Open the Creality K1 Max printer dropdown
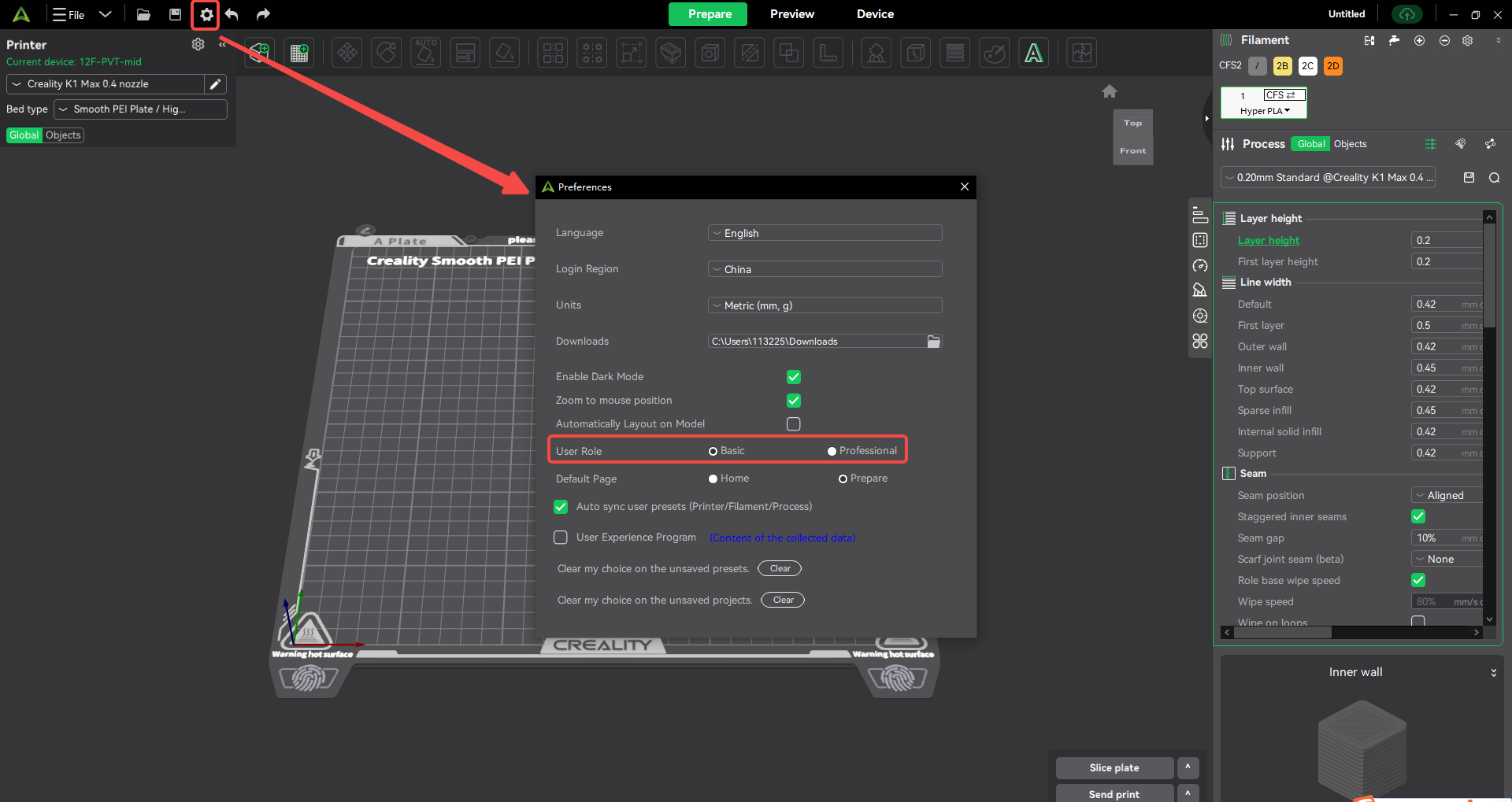 point(106,84)
